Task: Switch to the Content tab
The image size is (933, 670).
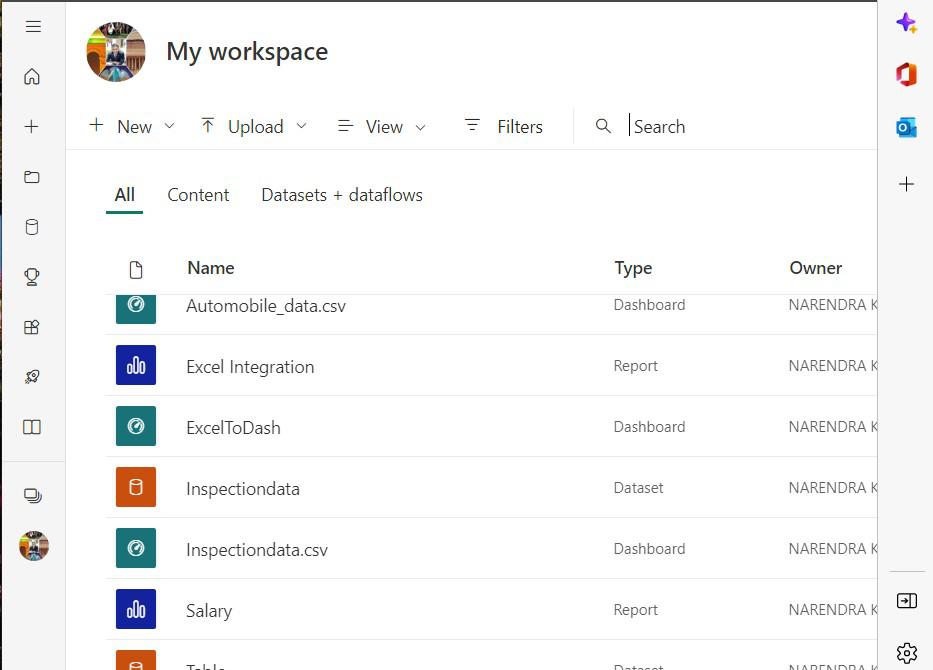Action: pyautogui.click(x=198, y=195)
